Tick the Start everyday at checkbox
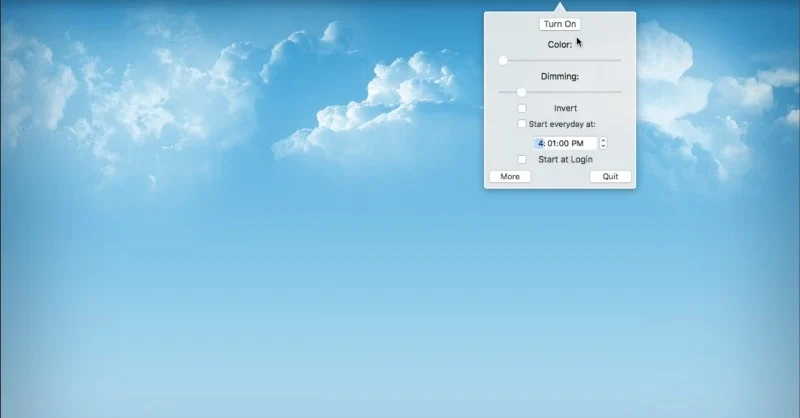Screen dimensions: 800x418 point(522,124)
